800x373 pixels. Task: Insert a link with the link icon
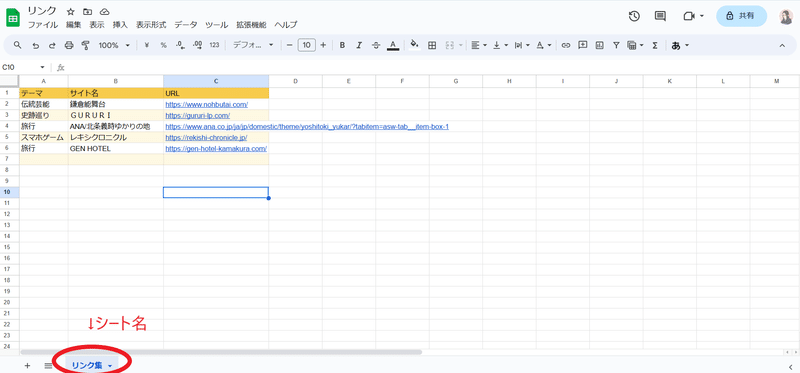point(565,45)
